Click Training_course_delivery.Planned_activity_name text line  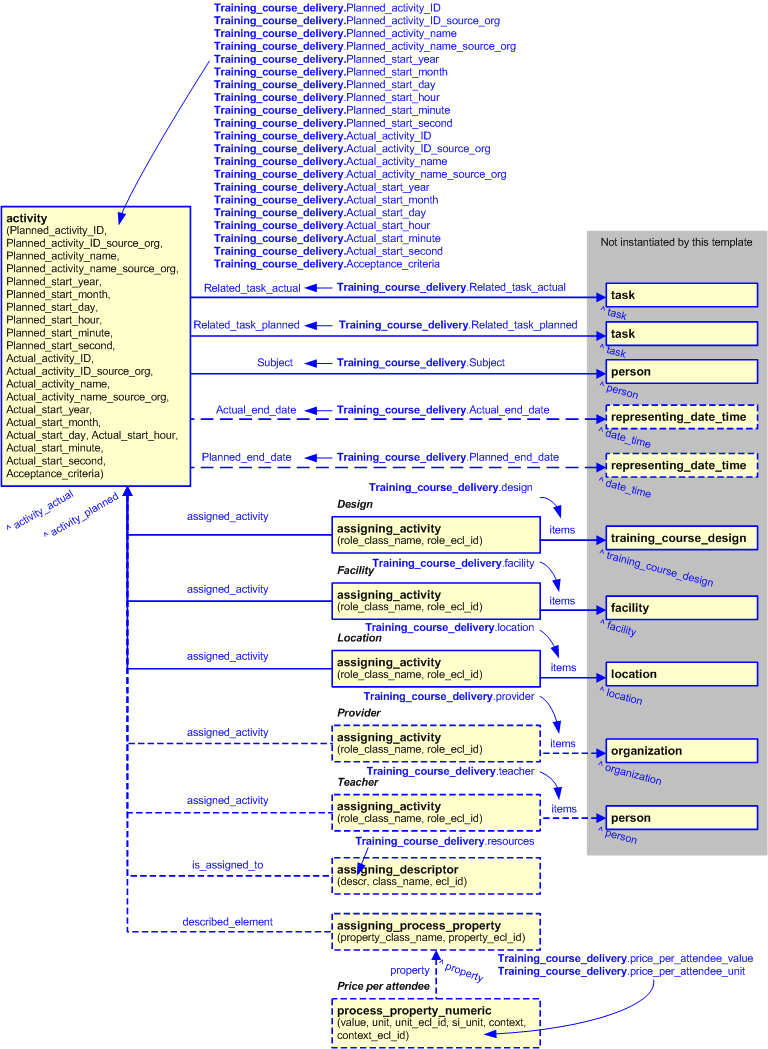tap(335, 33)
